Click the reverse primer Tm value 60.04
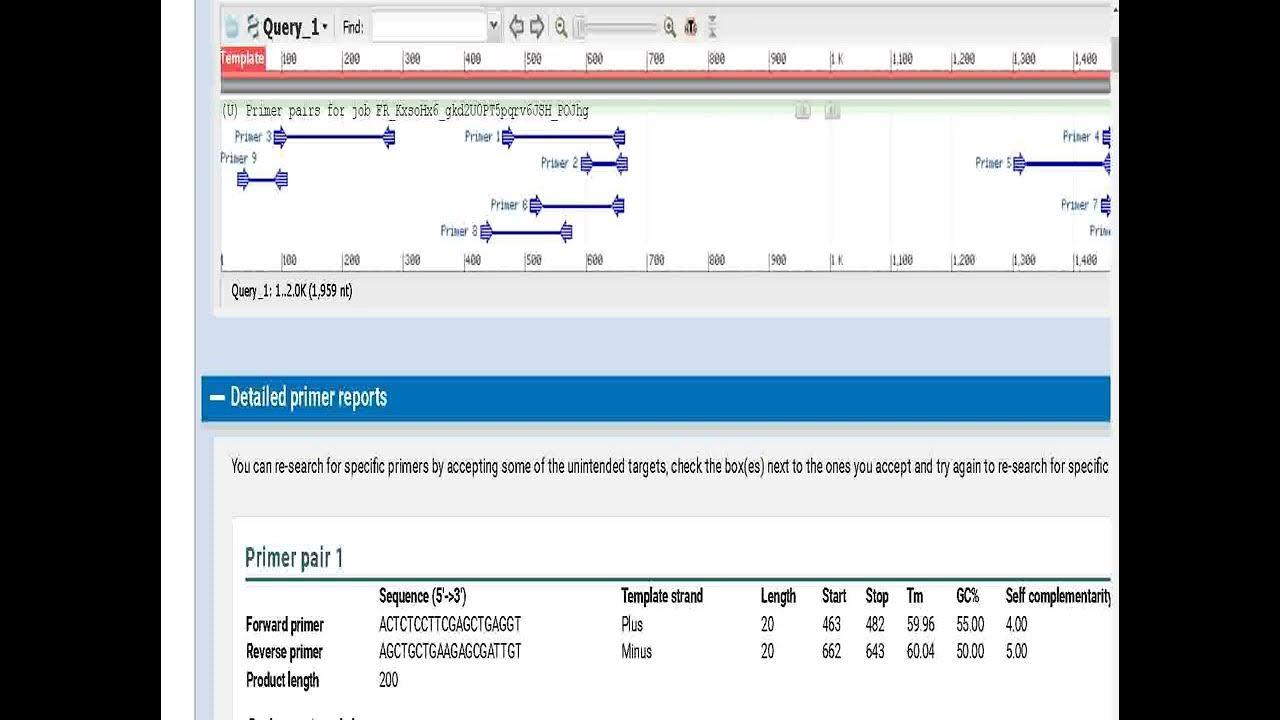This screenshot has width=1280, height=720. click(x=920, y=651)
